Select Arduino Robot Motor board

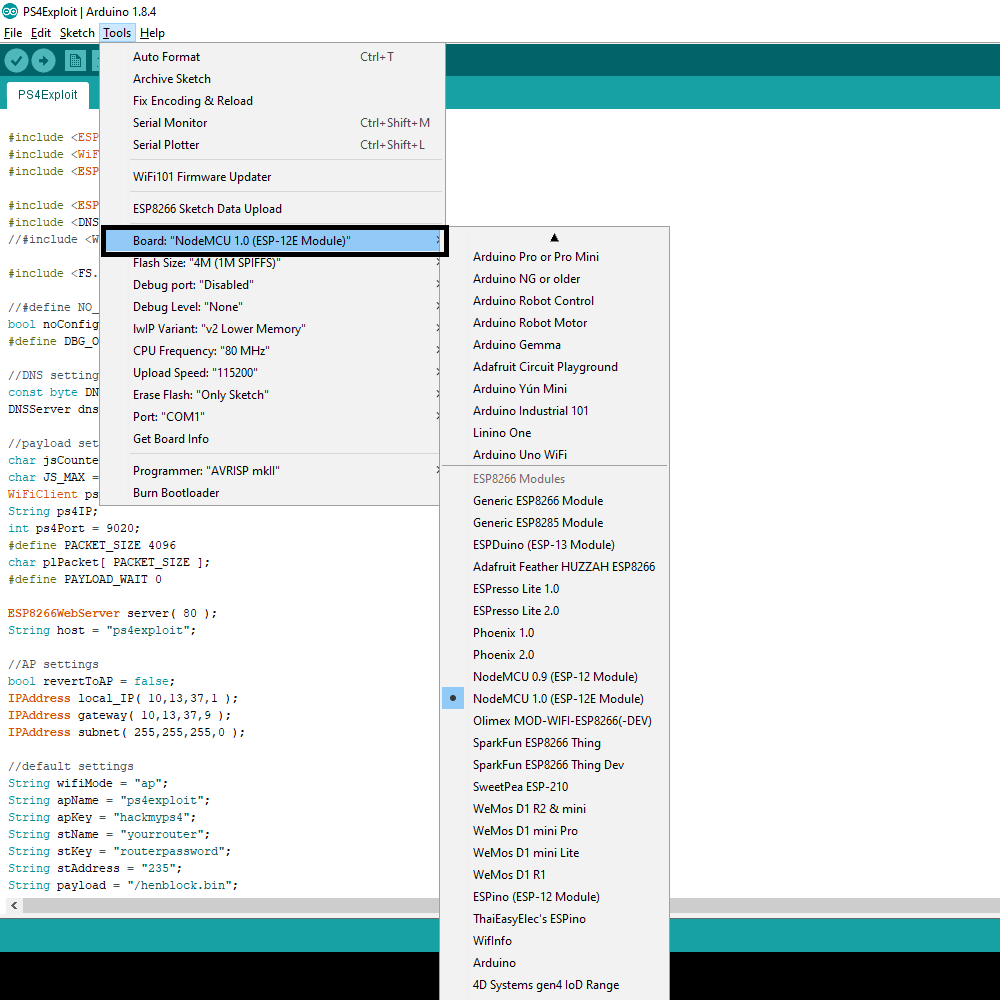tap(554, 323)
